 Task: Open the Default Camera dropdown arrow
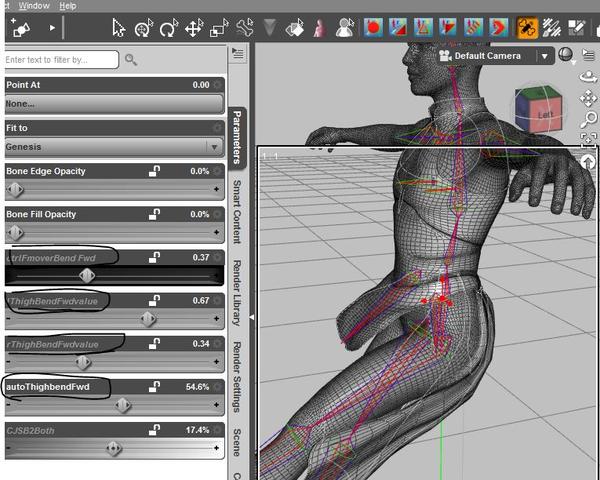click(x=545, y=56)
